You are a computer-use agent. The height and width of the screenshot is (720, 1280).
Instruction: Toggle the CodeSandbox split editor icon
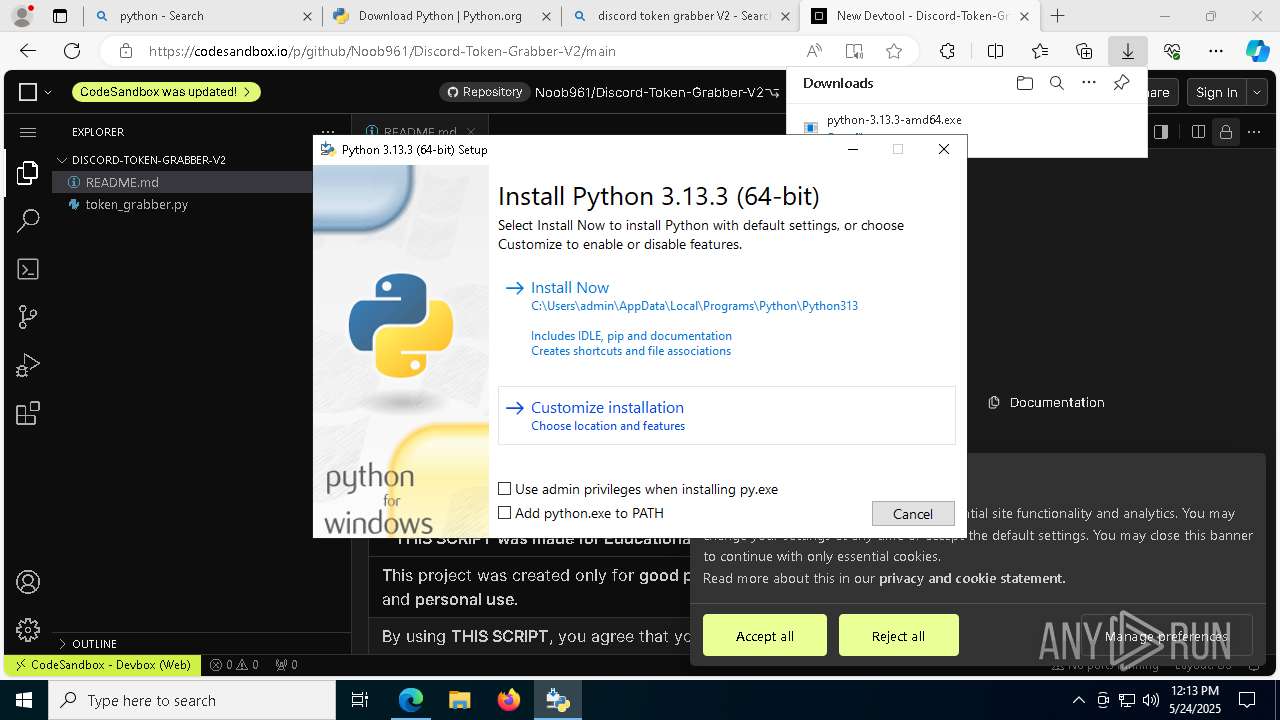coord(1197,132)
